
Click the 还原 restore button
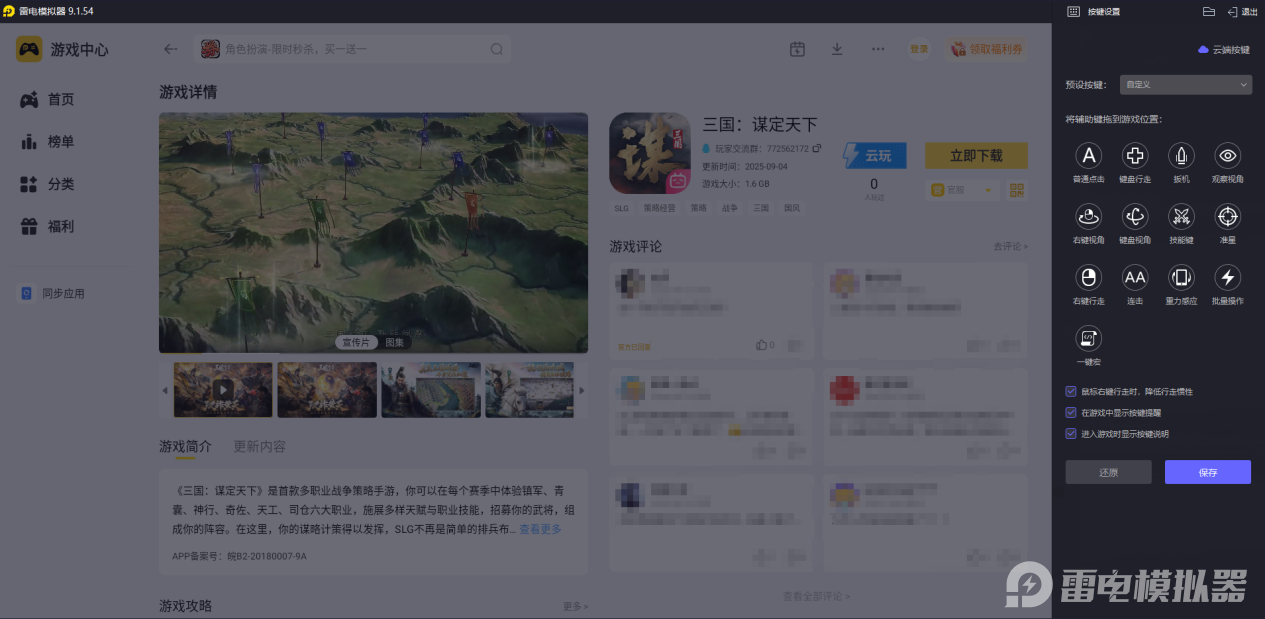[x=1108, y=472]
